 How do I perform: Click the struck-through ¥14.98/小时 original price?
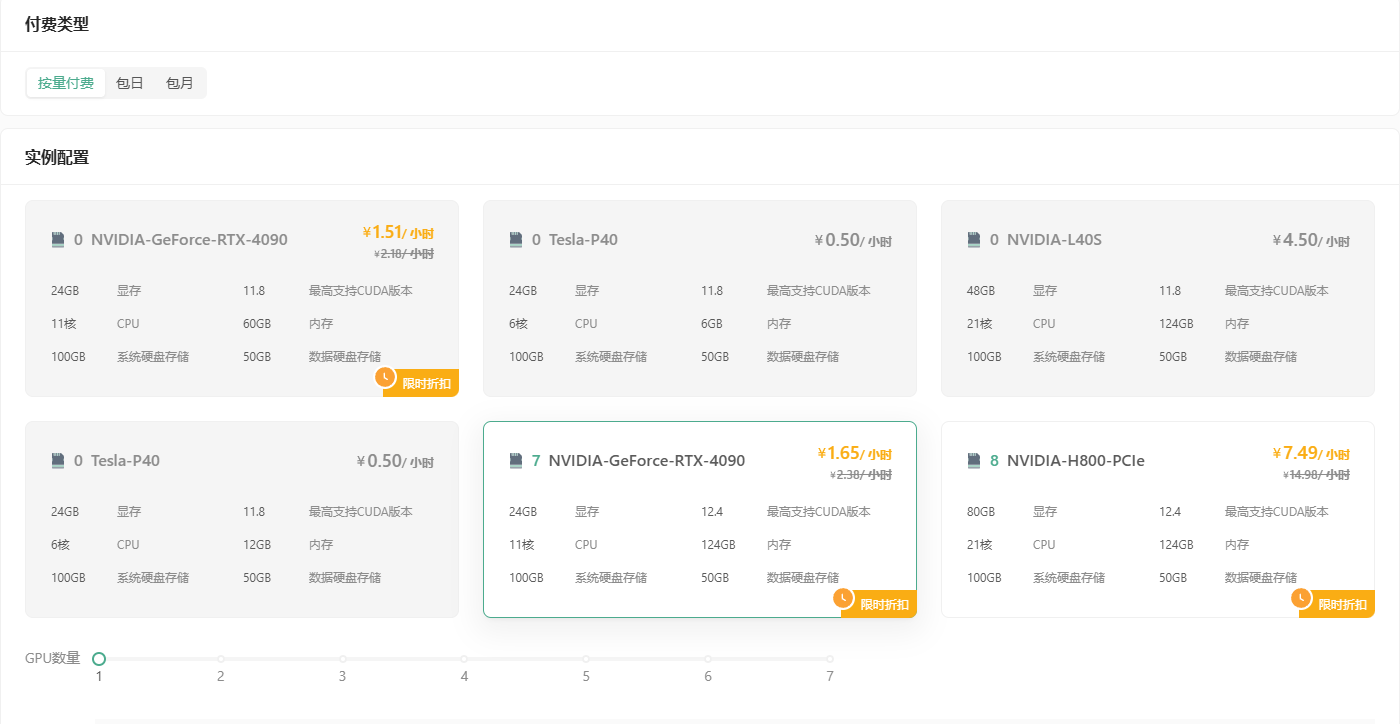[x=1317, y=475]
